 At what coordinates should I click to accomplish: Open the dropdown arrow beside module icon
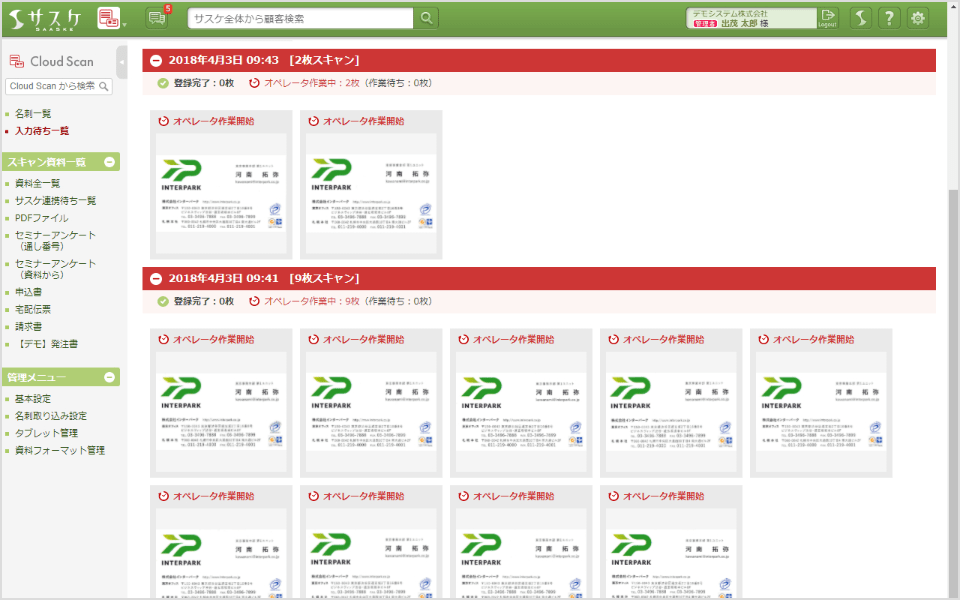pos(124,25)
